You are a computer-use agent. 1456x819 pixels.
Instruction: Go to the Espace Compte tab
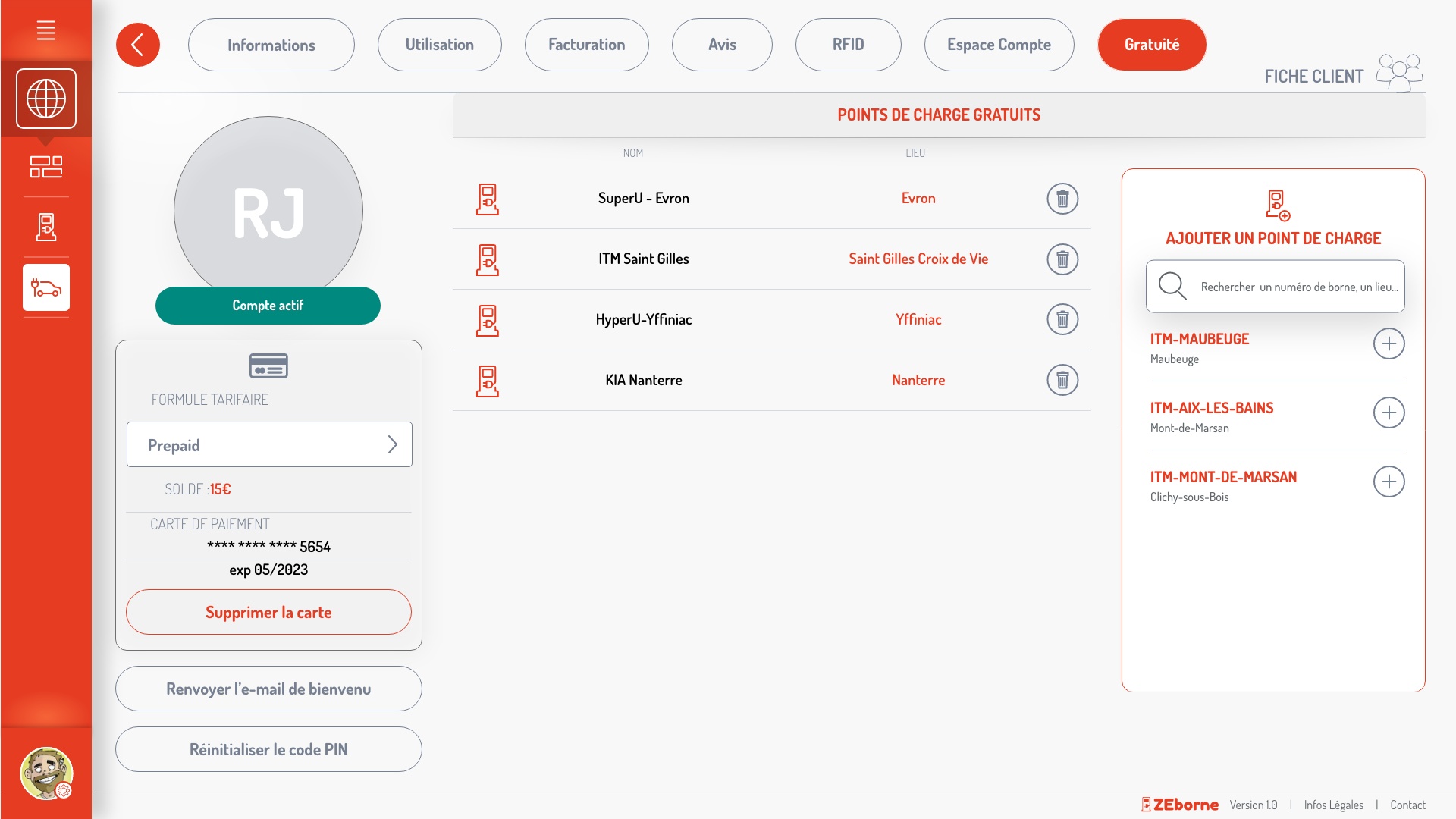point(999,45)
